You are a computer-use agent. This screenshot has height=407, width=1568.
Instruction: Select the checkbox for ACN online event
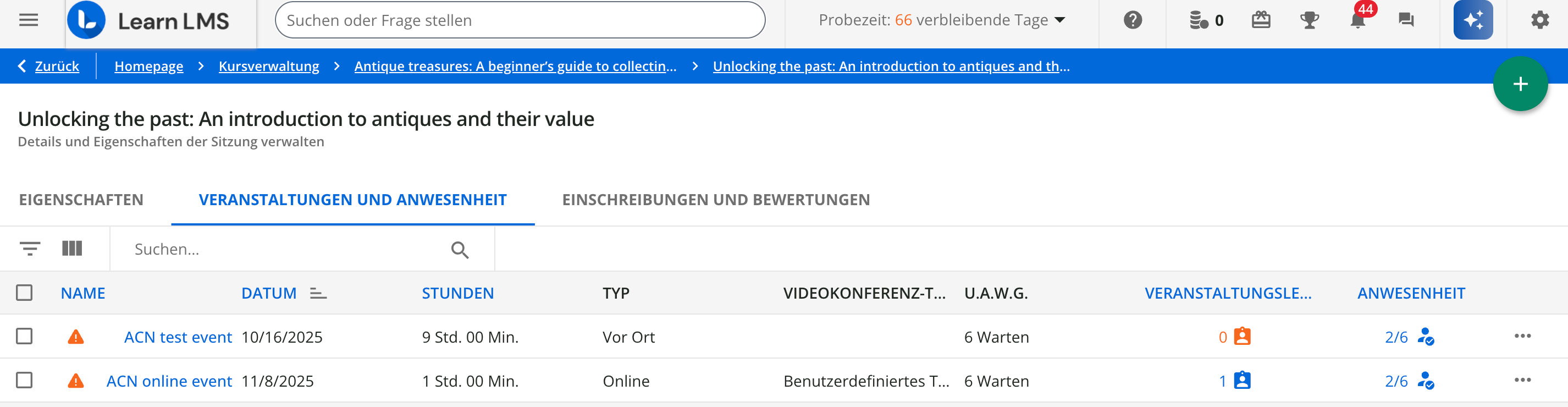point(24,380)
